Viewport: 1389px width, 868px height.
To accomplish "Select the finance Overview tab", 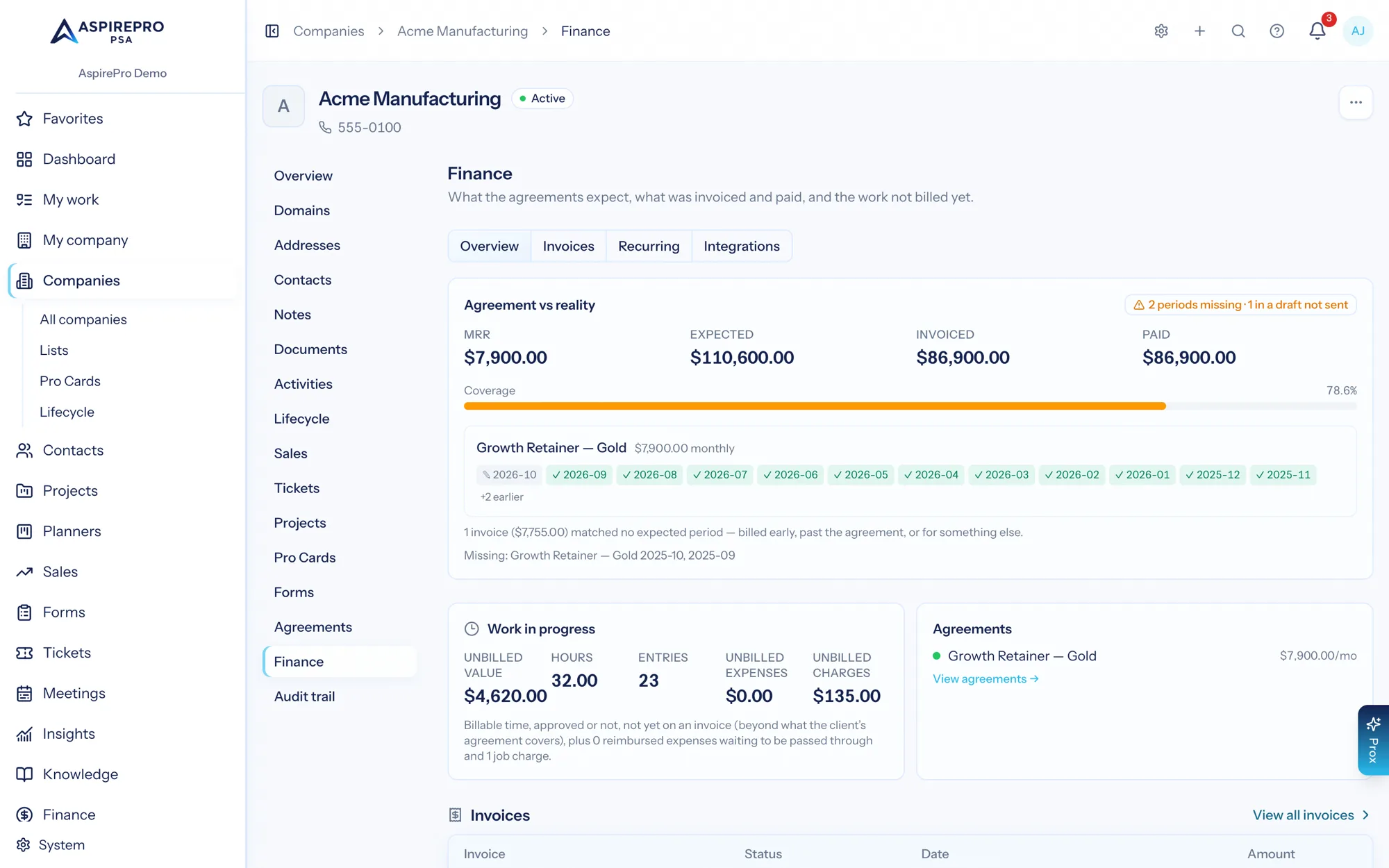I will coord(489,247).
